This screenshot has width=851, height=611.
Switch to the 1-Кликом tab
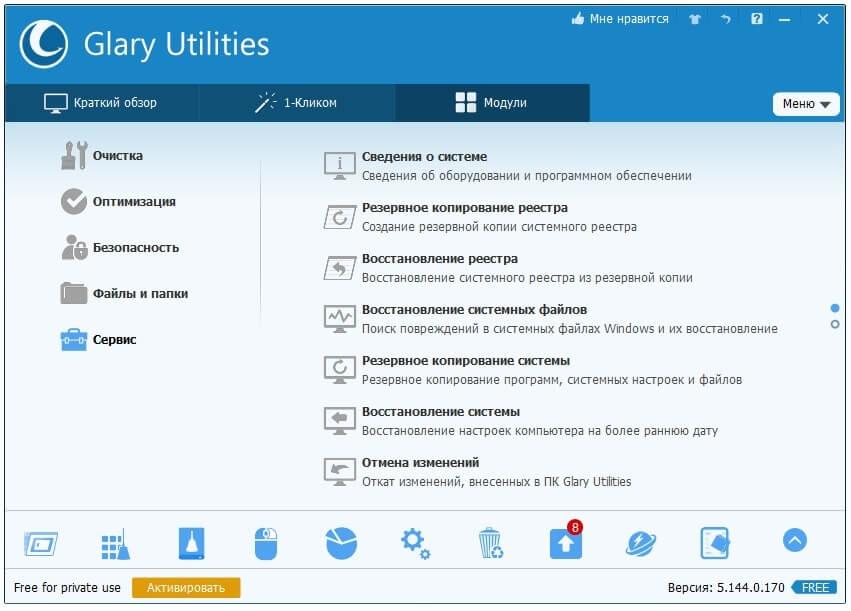[x=296, y=103]
